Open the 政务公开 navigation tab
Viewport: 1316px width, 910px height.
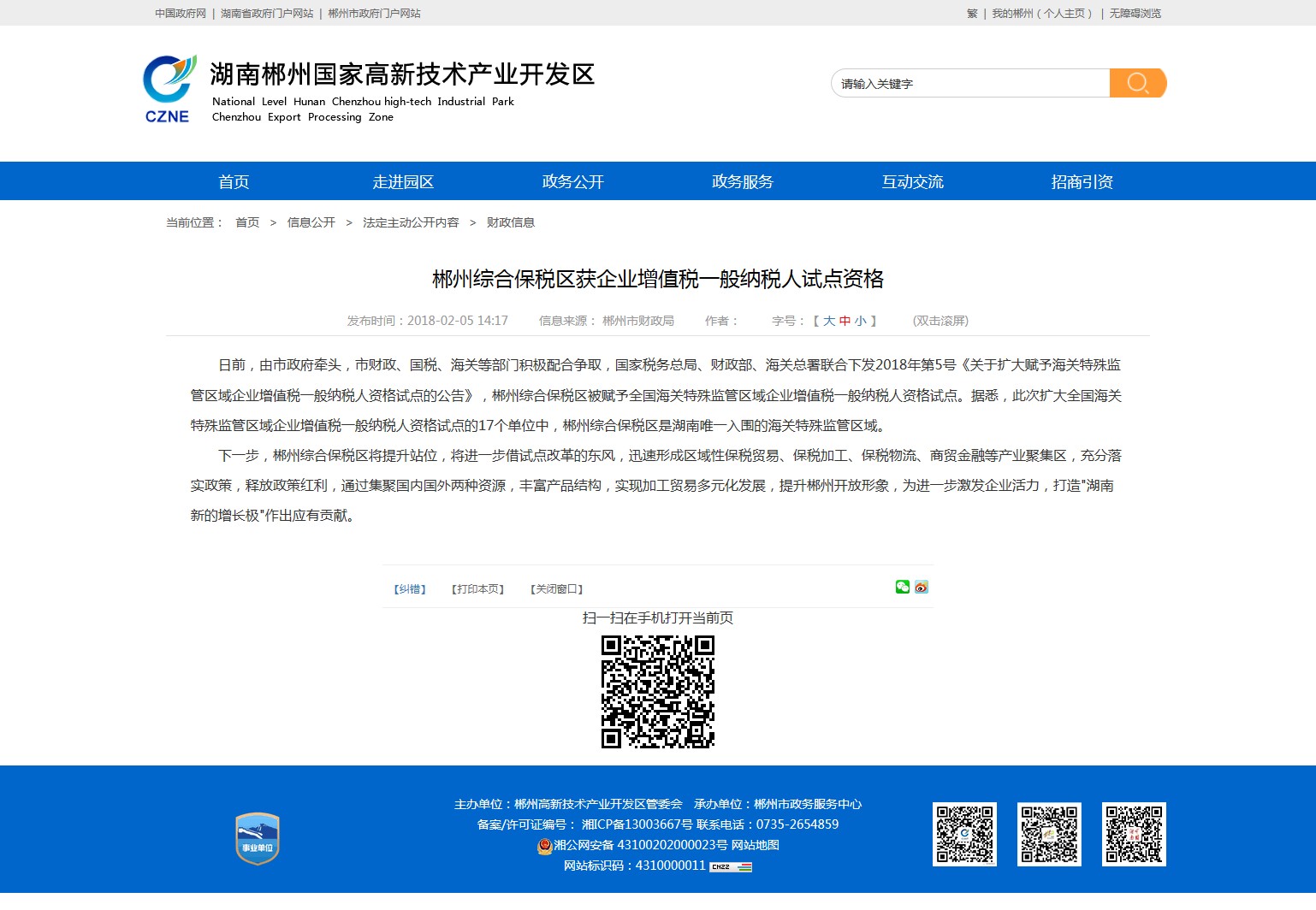pos(573,181)
